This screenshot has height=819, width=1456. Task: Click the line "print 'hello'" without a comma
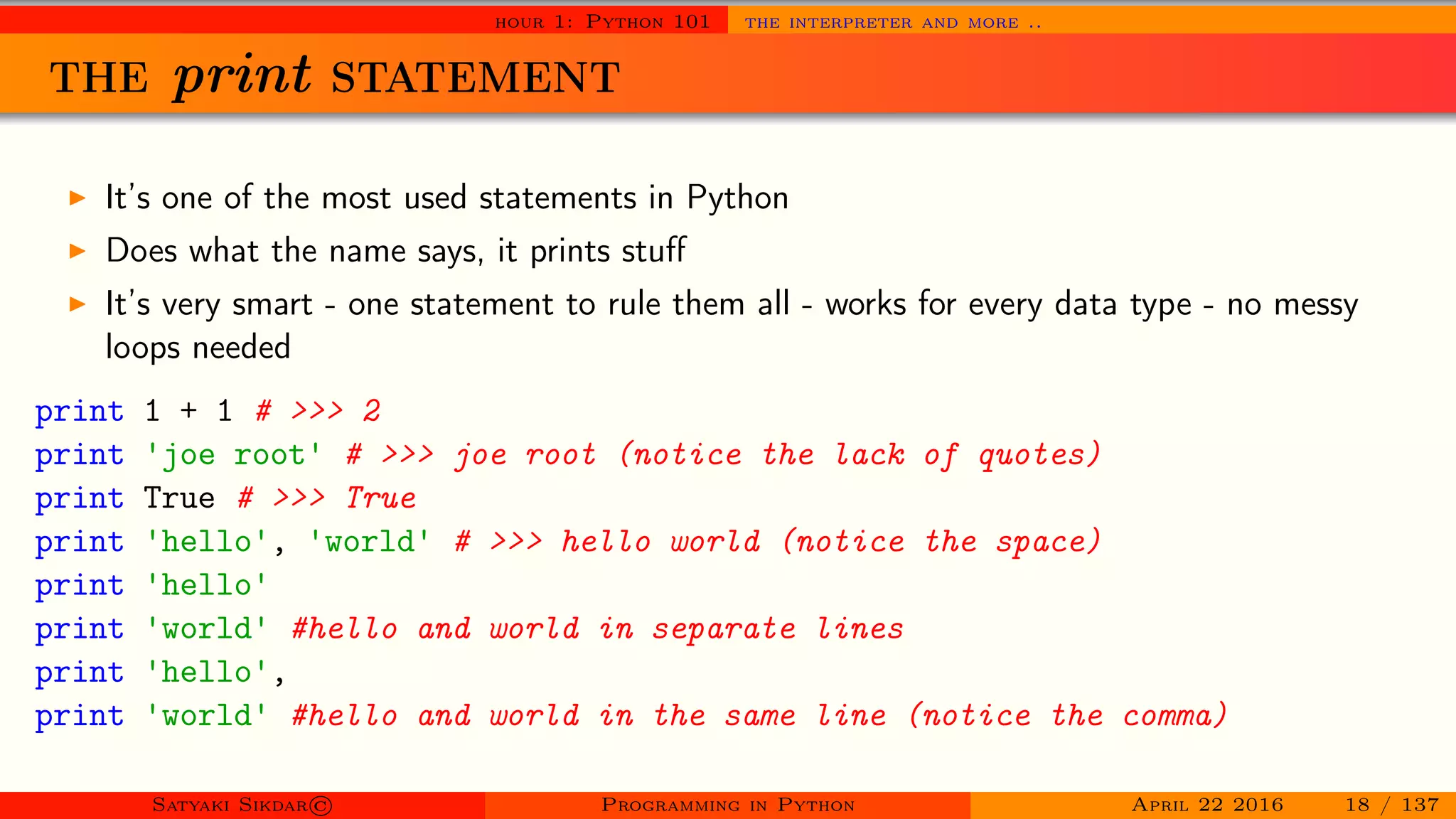151,586
